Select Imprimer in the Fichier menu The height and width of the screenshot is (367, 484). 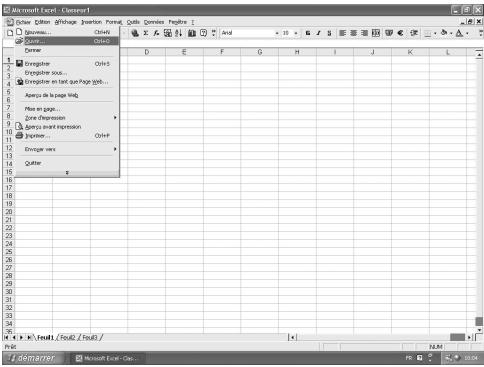pos(67,136)
